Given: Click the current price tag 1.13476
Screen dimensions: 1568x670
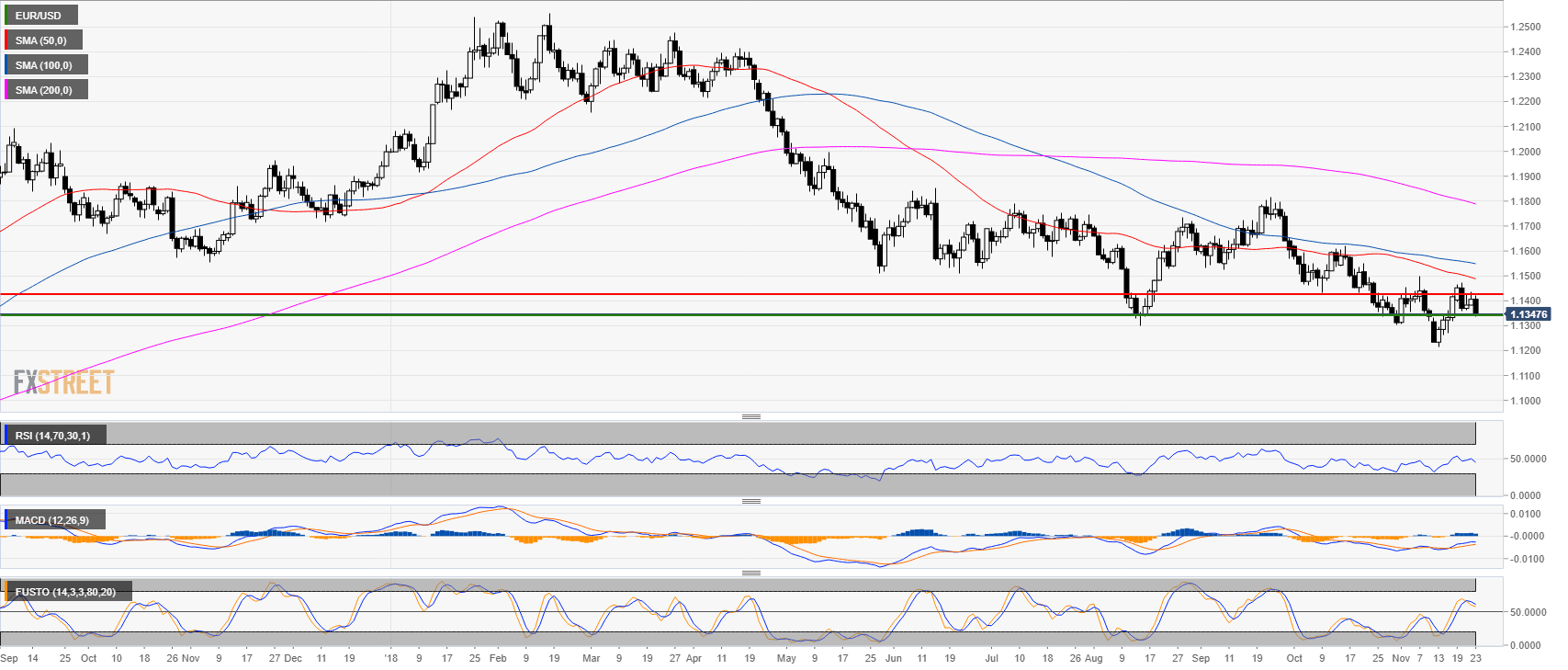Looking at the screenshot, I should pyautogui.click(x=1528, y=314).
